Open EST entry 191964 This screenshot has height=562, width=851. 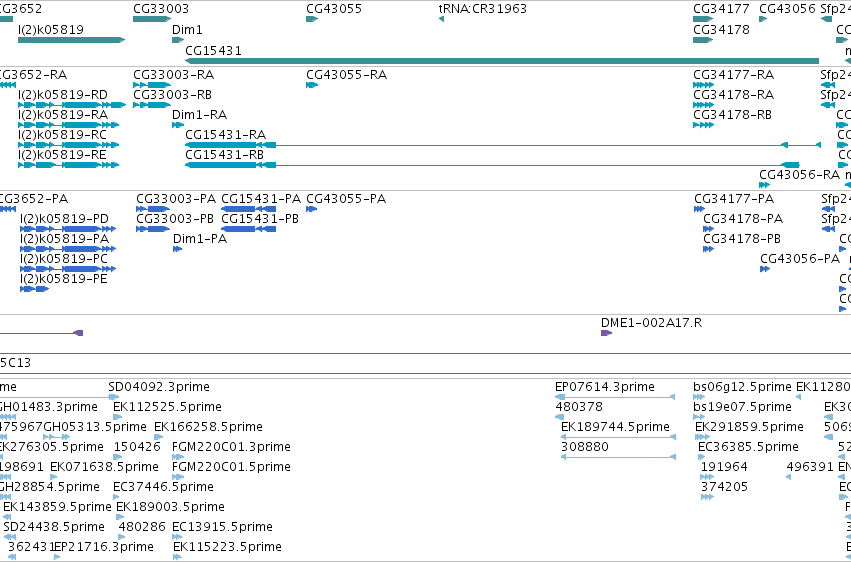point(724,467)
